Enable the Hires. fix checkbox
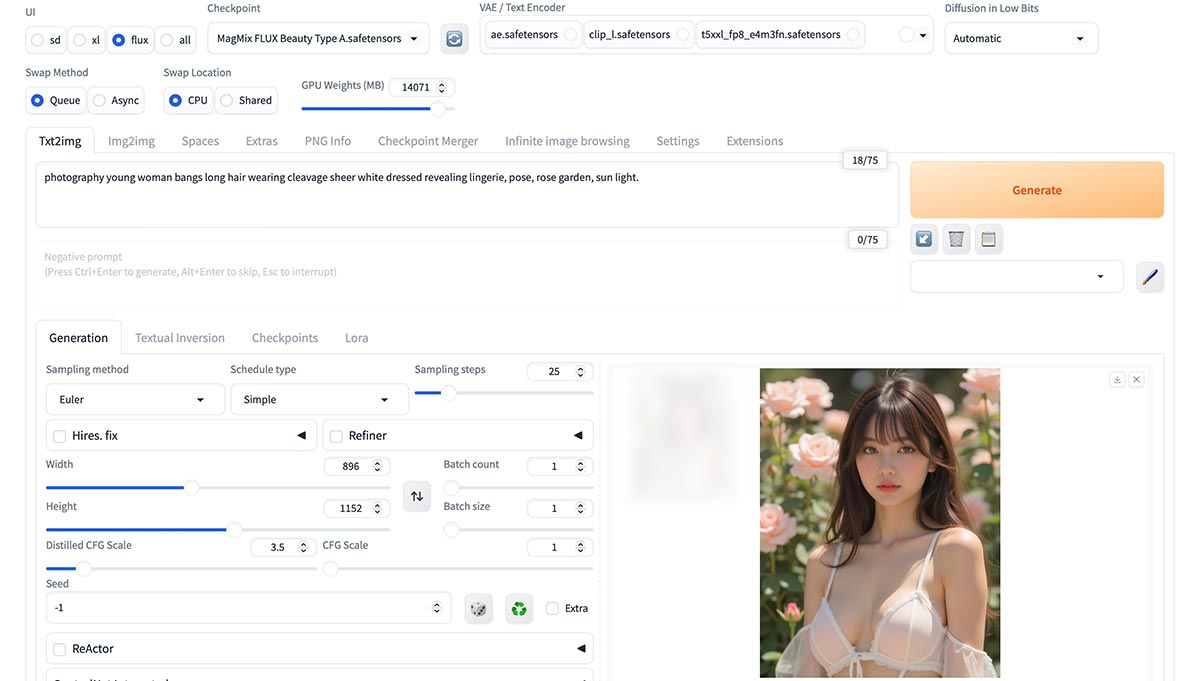This screenshot has height=681, width=1200. [x=58, y=435]
